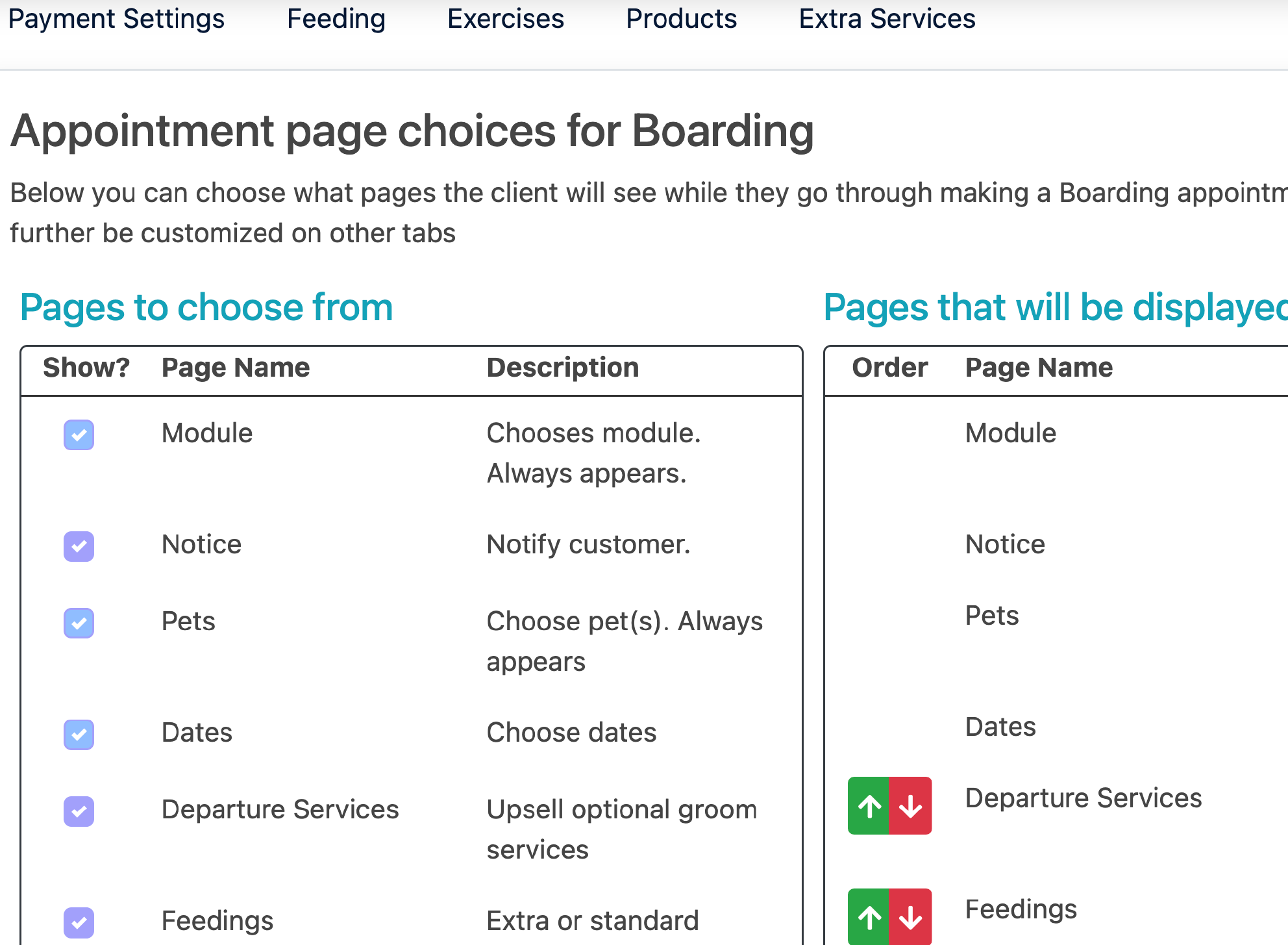The image size is (1288, 945).
Task: Click the Order column header
Action: 889,368
